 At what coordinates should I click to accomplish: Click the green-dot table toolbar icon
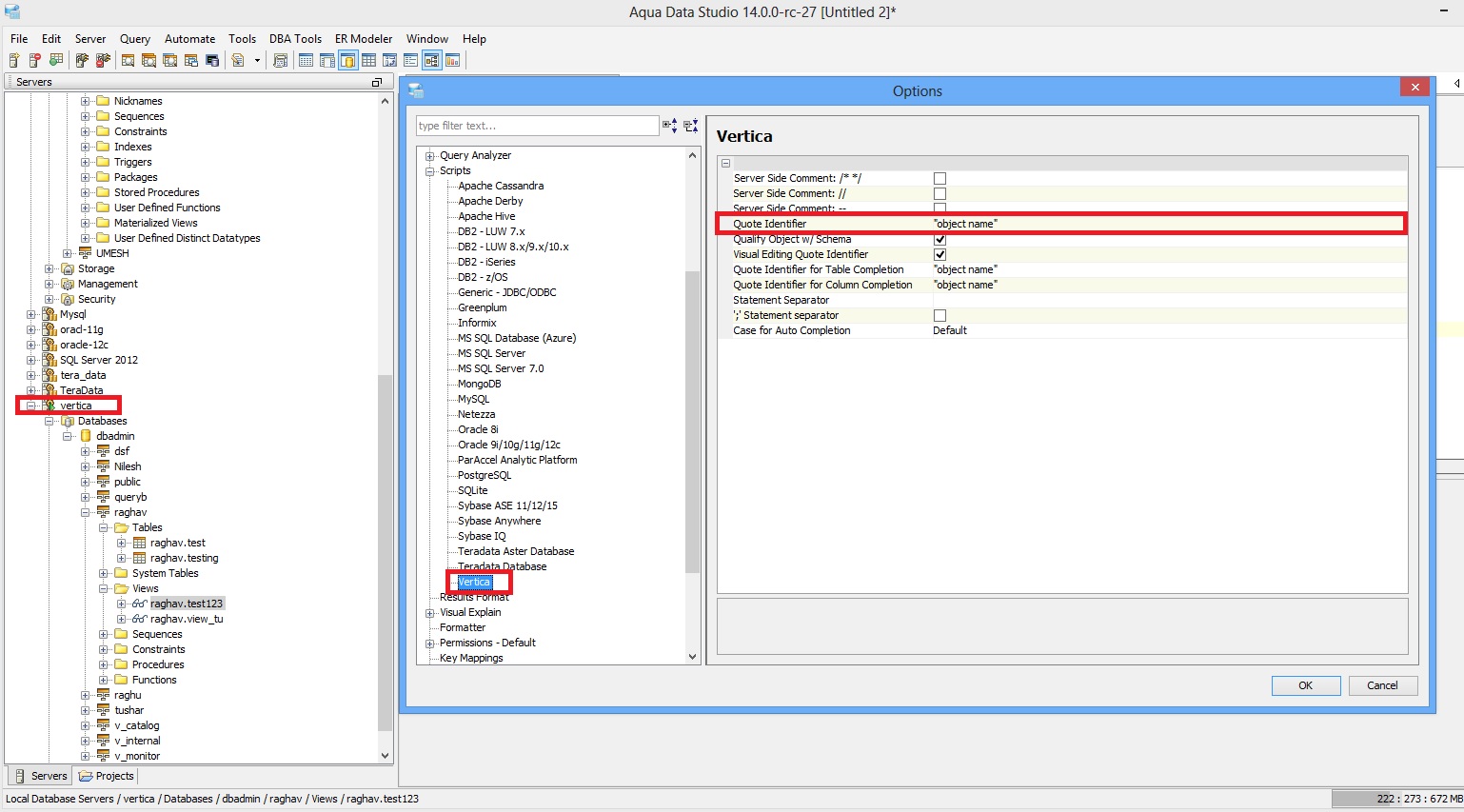(x=56, y=60)
